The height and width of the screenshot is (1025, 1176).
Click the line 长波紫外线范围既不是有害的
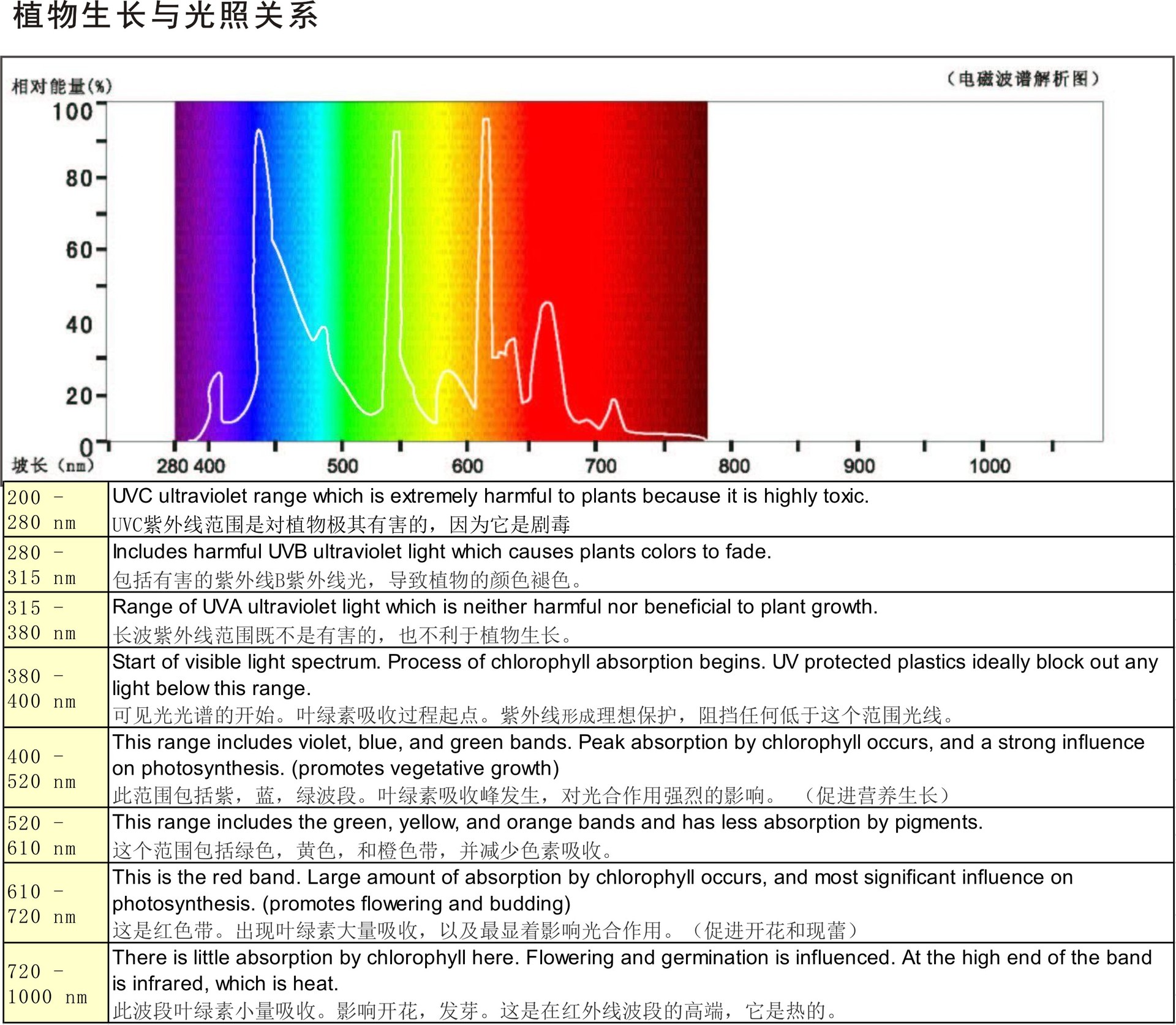tap(342, 636)
